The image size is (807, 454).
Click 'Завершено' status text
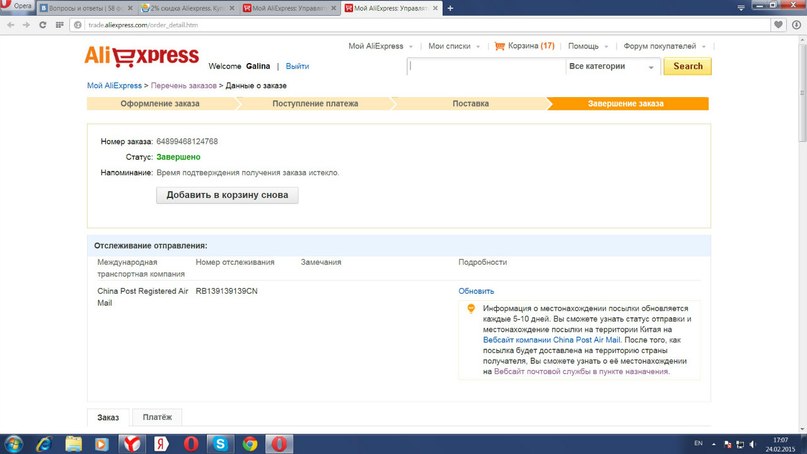pyautogui.click(x=178, y=157)
